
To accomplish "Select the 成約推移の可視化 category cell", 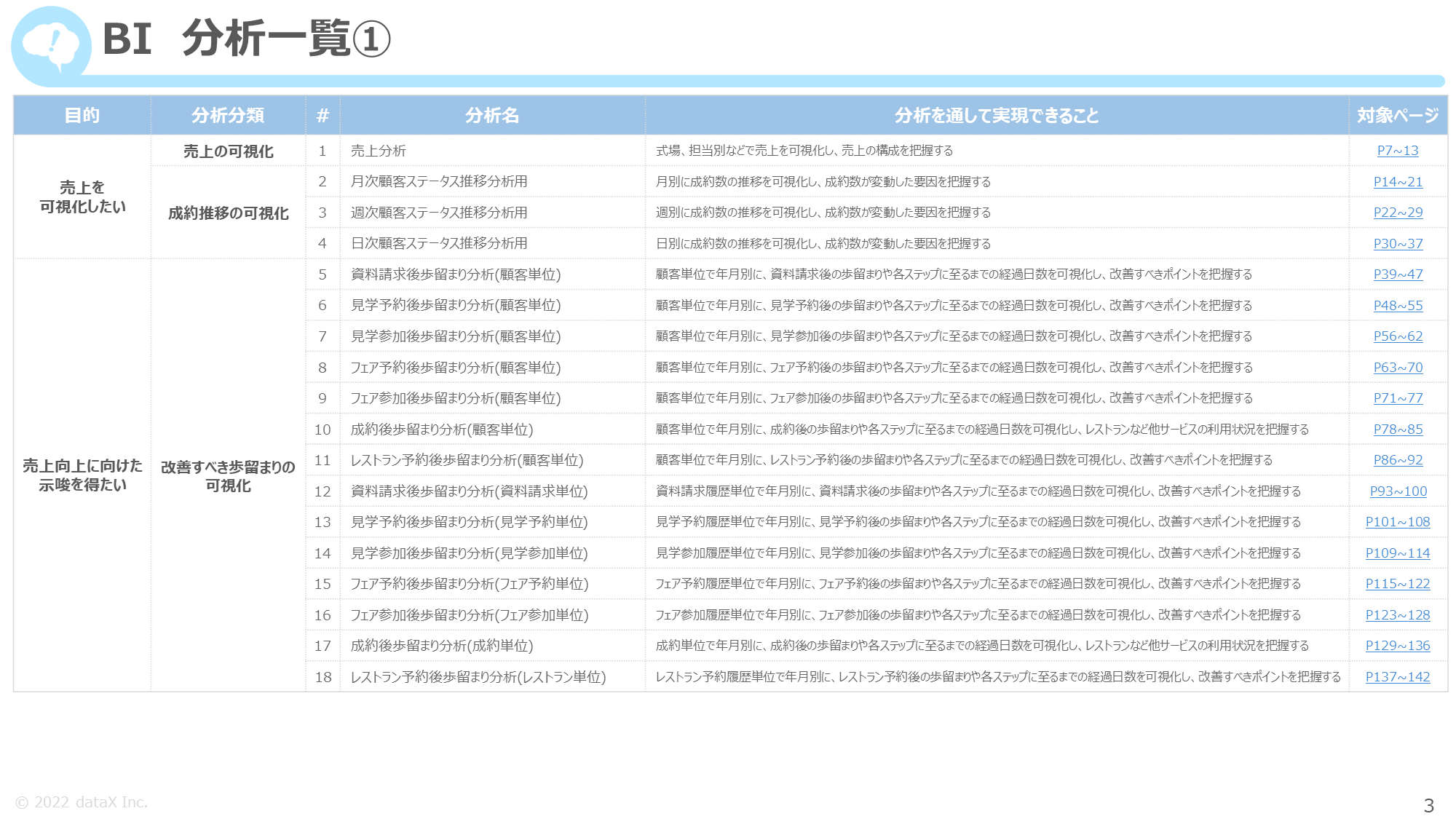I will (x=229, y=213).
